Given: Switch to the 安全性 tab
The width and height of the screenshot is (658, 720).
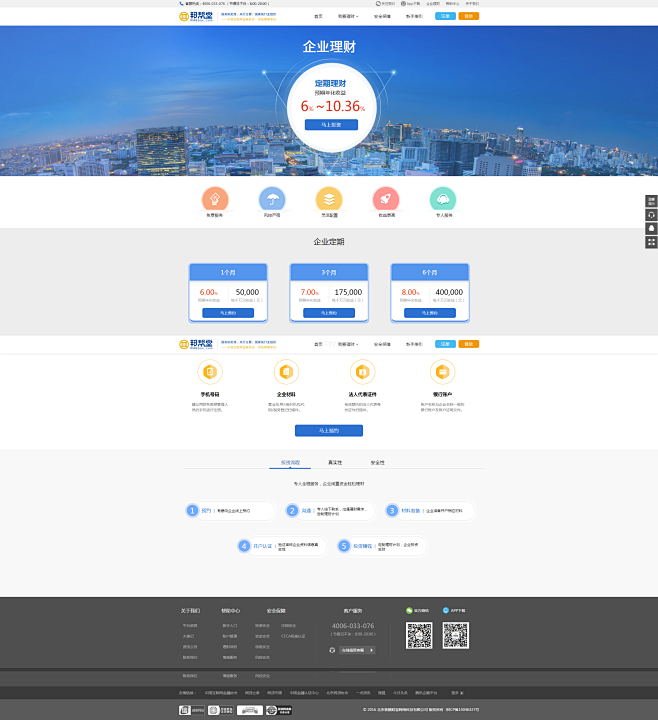Looking at the screenshot, I should pyautogui.click(x=377, y=463).
